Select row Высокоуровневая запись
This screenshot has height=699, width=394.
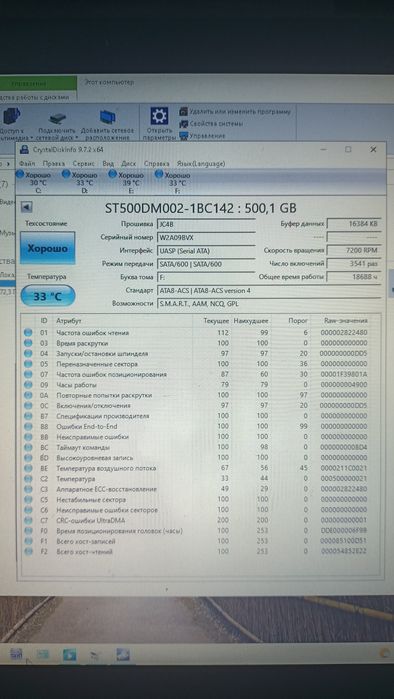tap(200, 458)
